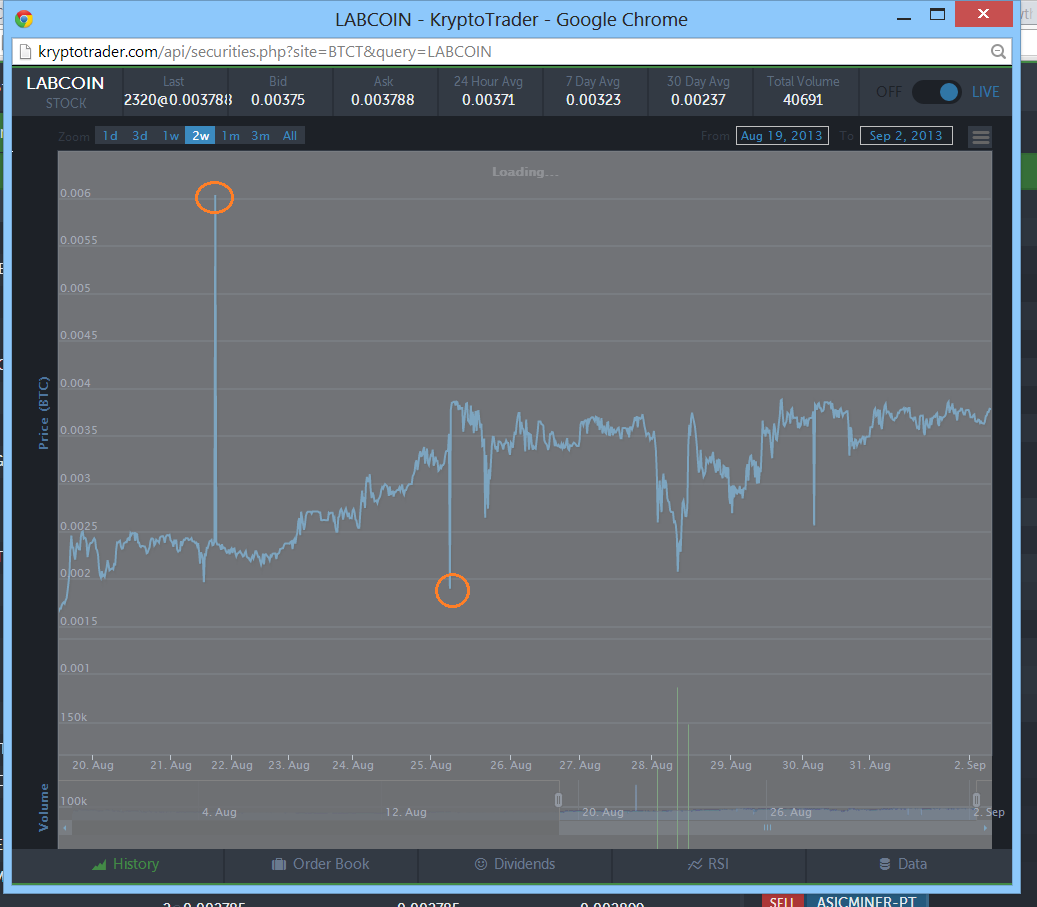1037x907 pixels.
Task: Open the chart hamburger export menu
Action: [x=981, y=137]
